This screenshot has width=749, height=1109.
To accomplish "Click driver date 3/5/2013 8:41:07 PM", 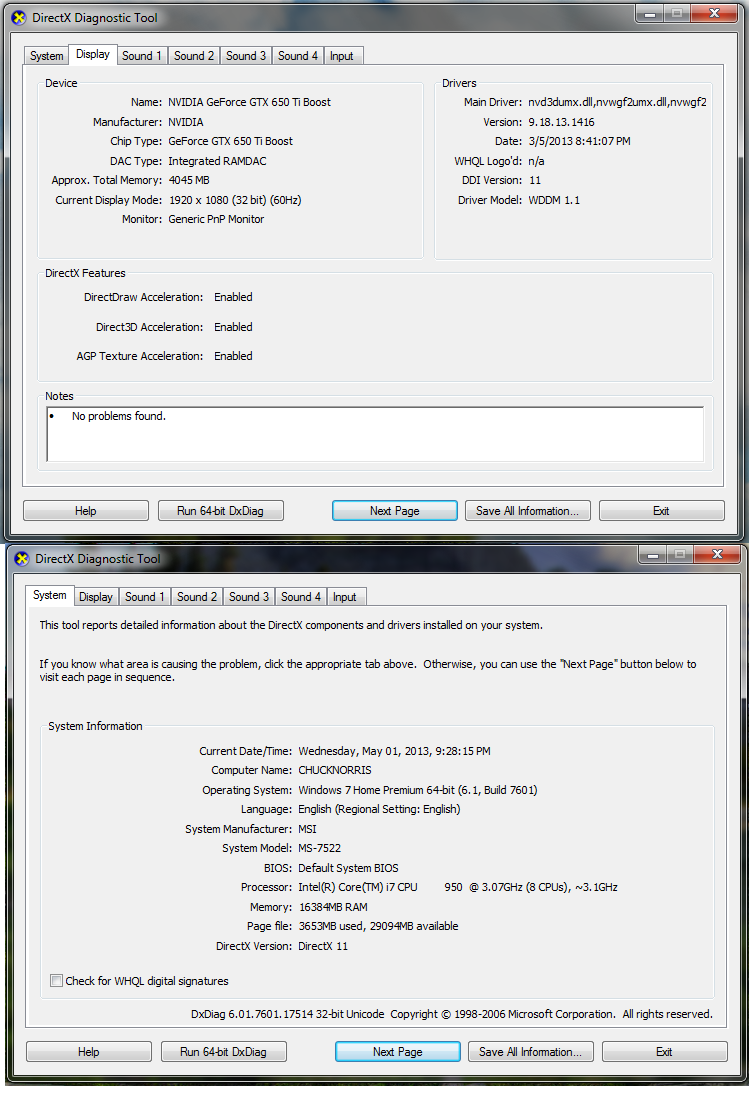I will pyautogui.click(x=579, y=141).
